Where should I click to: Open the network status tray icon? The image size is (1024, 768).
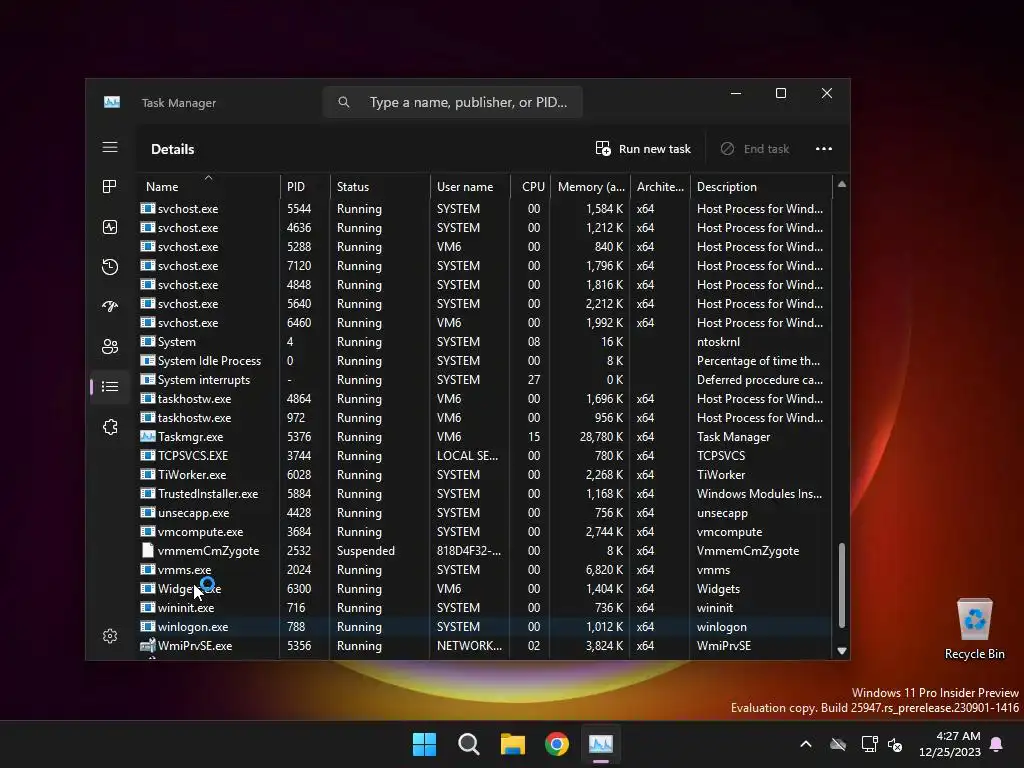pos(869,744)
